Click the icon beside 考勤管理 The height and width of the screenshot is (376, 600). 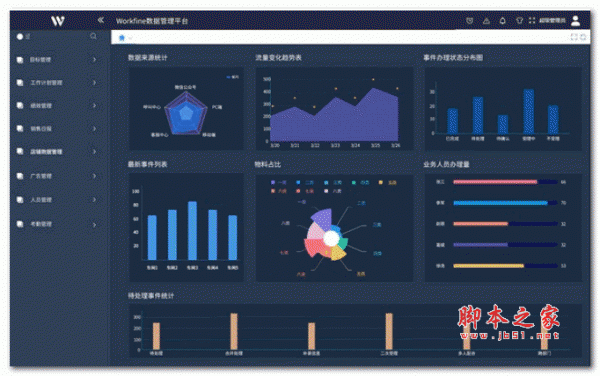tap(20, 224)
